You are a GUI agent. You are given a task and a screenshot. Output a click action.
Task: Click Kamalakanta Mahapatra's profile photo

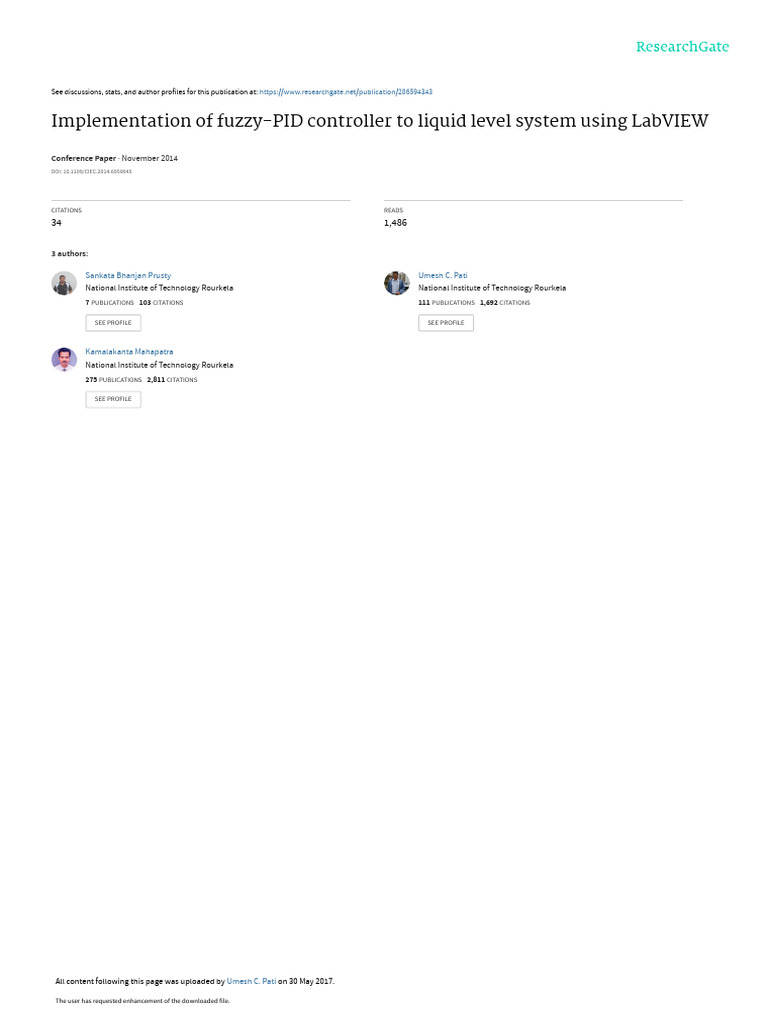(64, 360)
